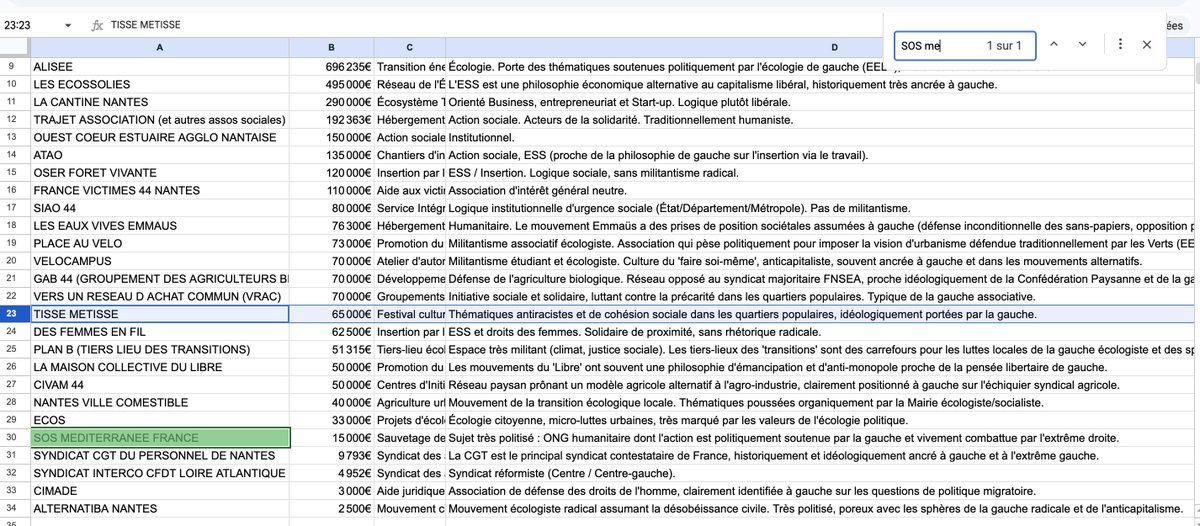Click cell 'ALTERNATIBA NANTES'
1200x526 pixels.
[x=160, y=509]
